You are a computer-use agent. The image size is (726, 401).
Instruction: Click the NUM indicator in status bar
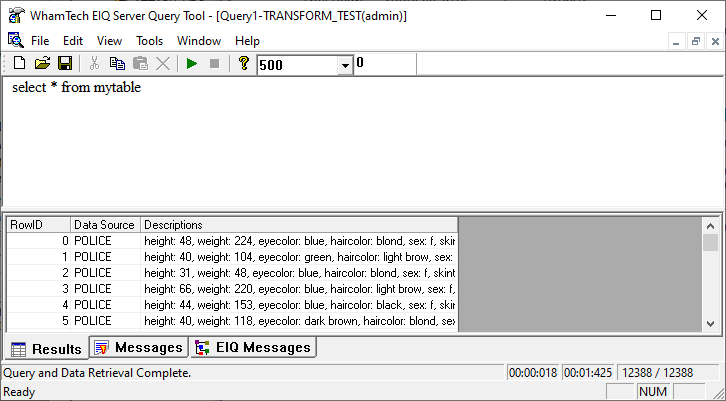click(x=653, y=392)
